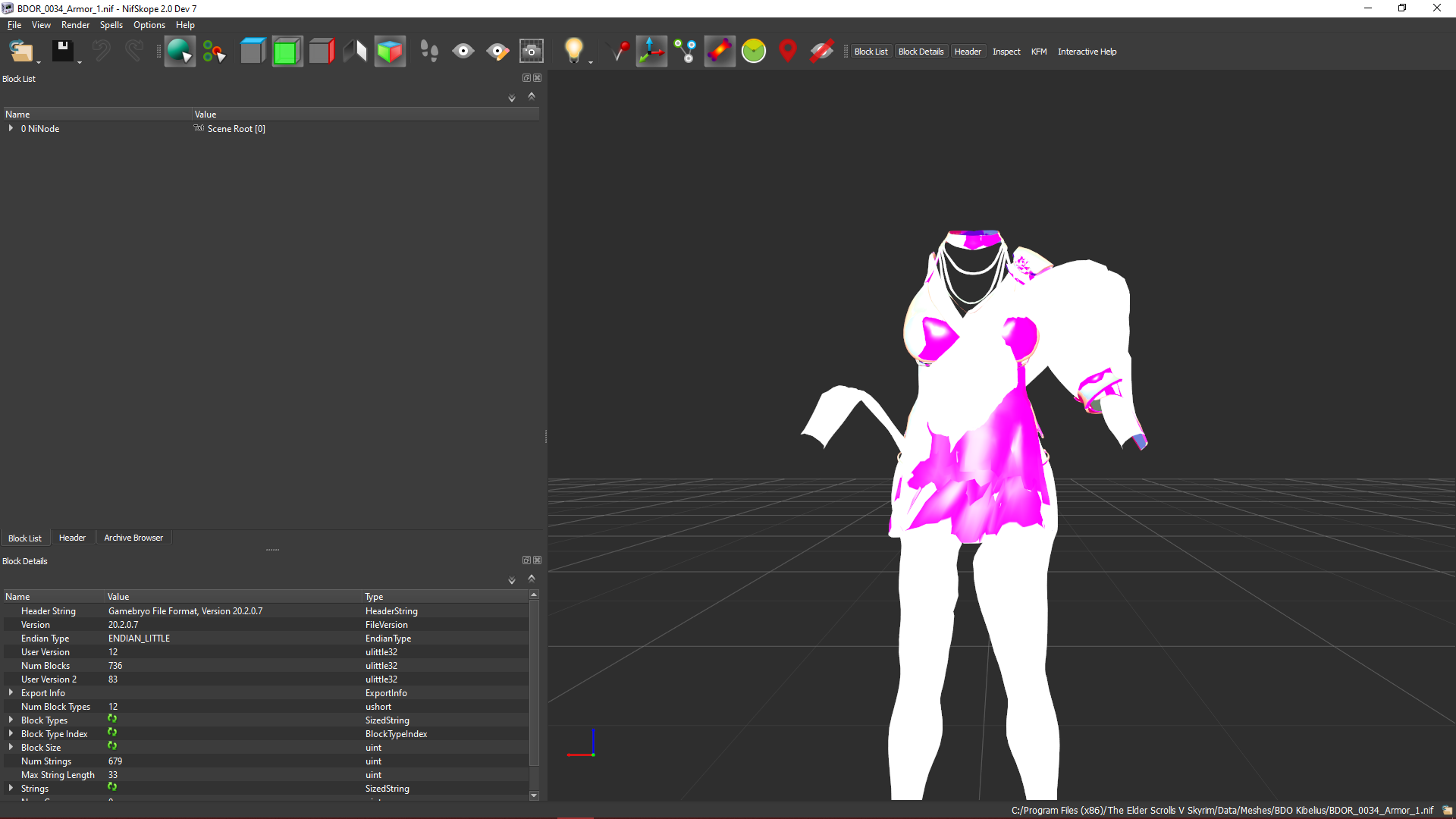The image size is (1456, 819).
Task: Enable perspective view colored cube
Action: click(390, 52)
